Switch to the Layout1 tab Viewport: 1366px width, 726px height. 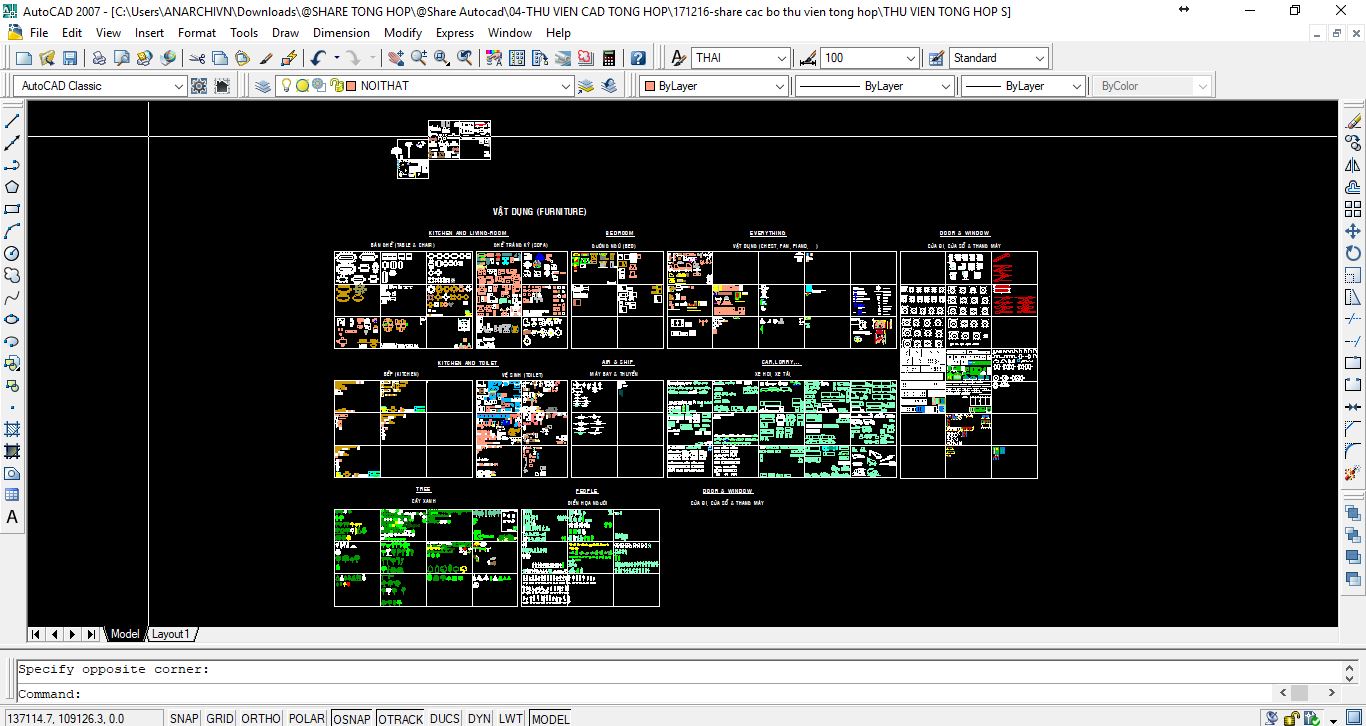pyautogui.click(x=171, y=634)
